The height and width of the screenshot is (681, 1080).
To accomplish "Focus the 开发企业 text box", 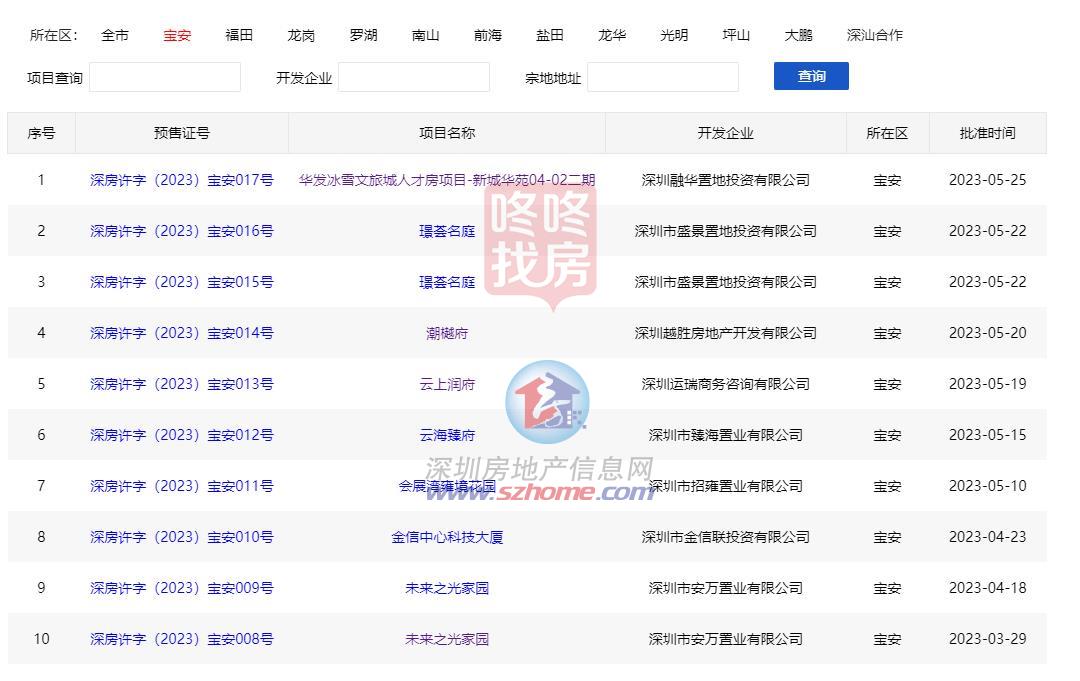I will click(x=414, y=77).
